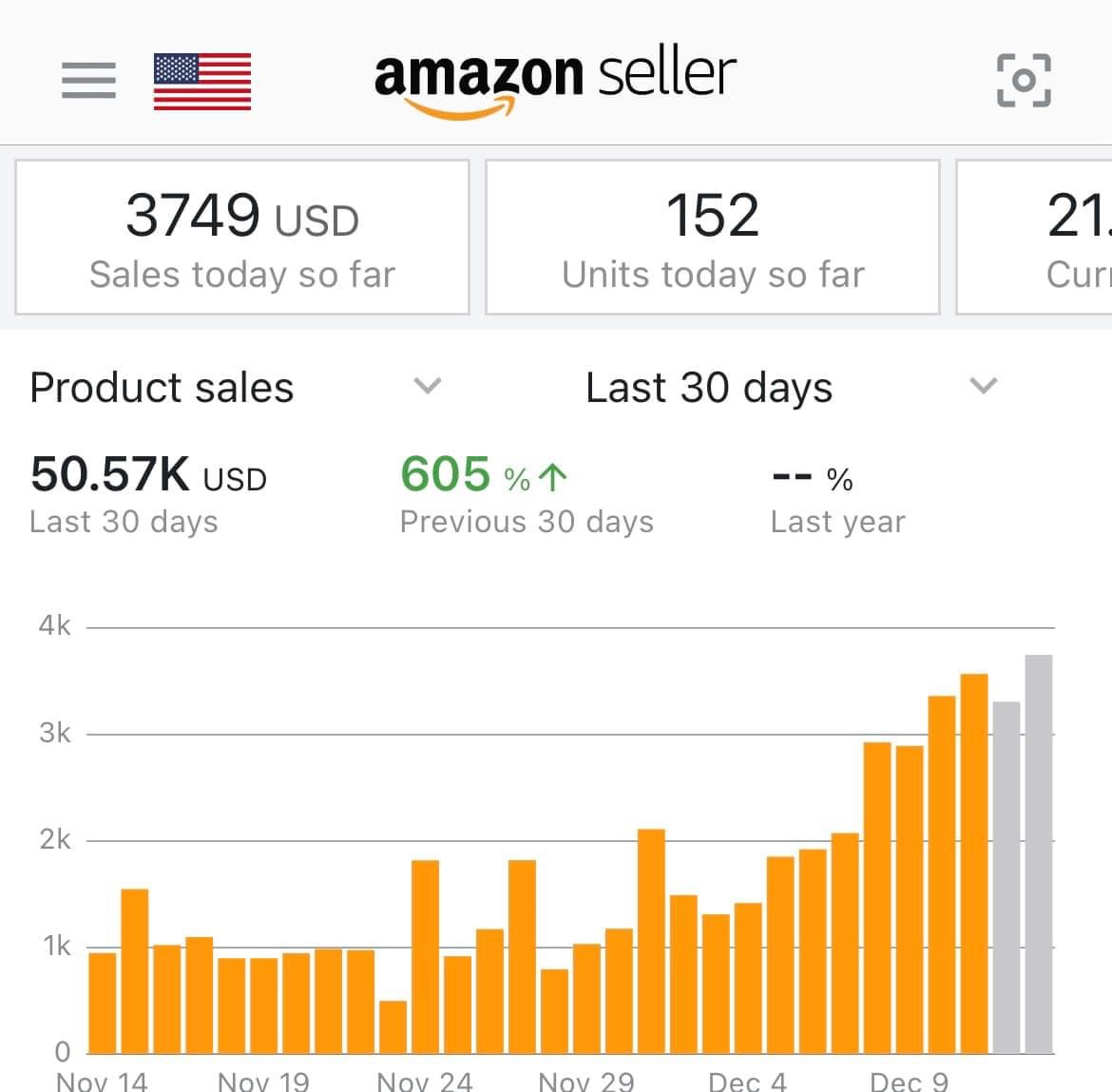Image resolution: width=1112 pixels, height=1092 pixels.
Task: Select the tallest gray bar for today
Action: tap(1039, 853)
